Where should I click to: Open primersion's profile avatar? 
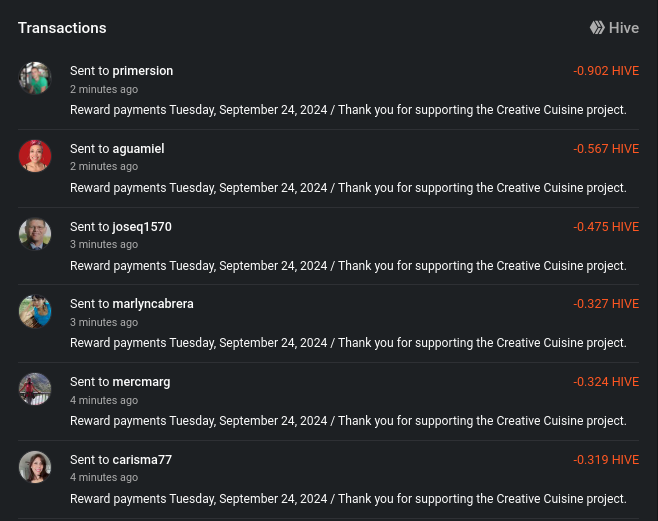coord(35,78)
